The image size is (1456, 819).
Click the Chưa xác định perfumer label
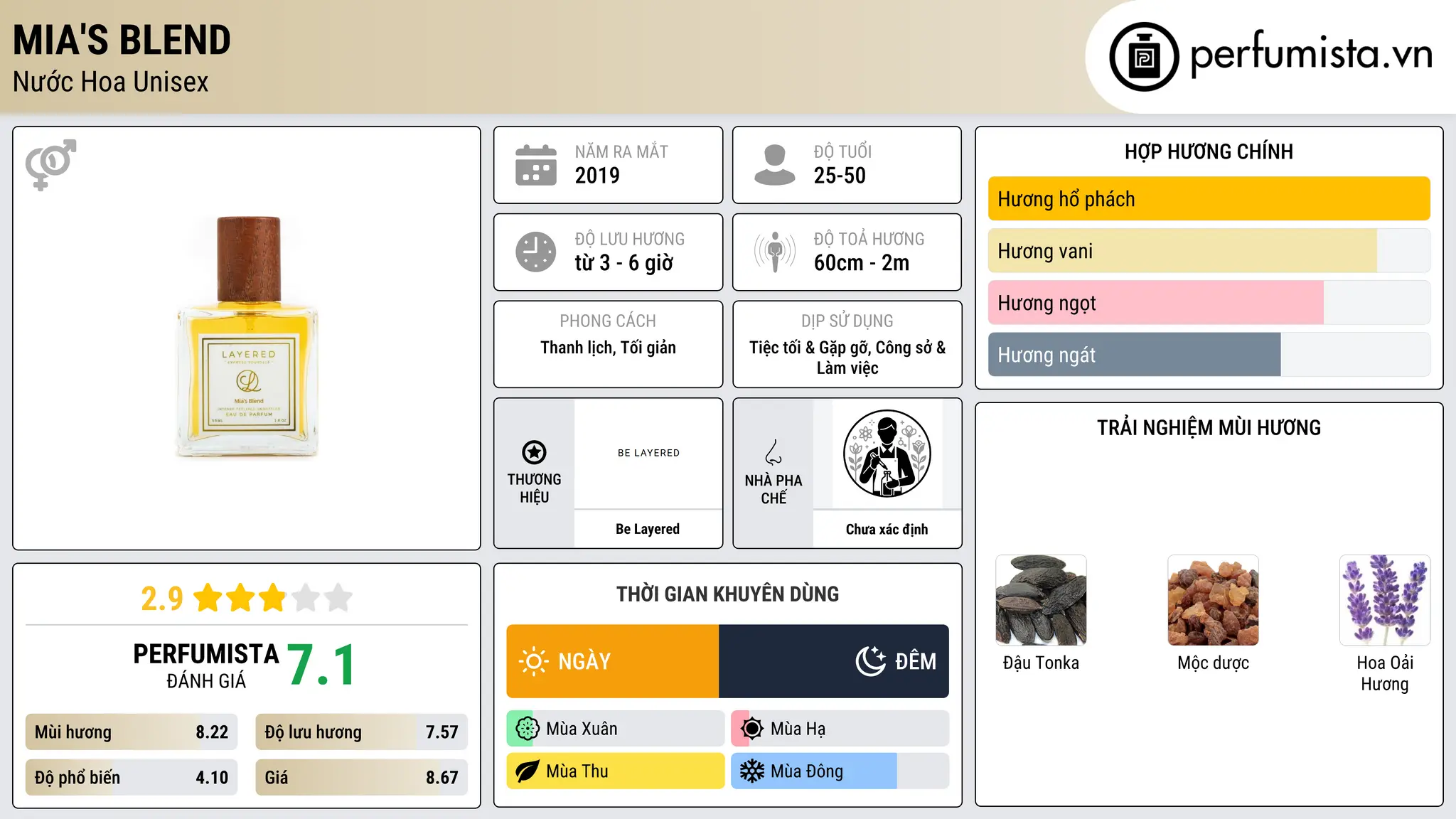[887, 529]
